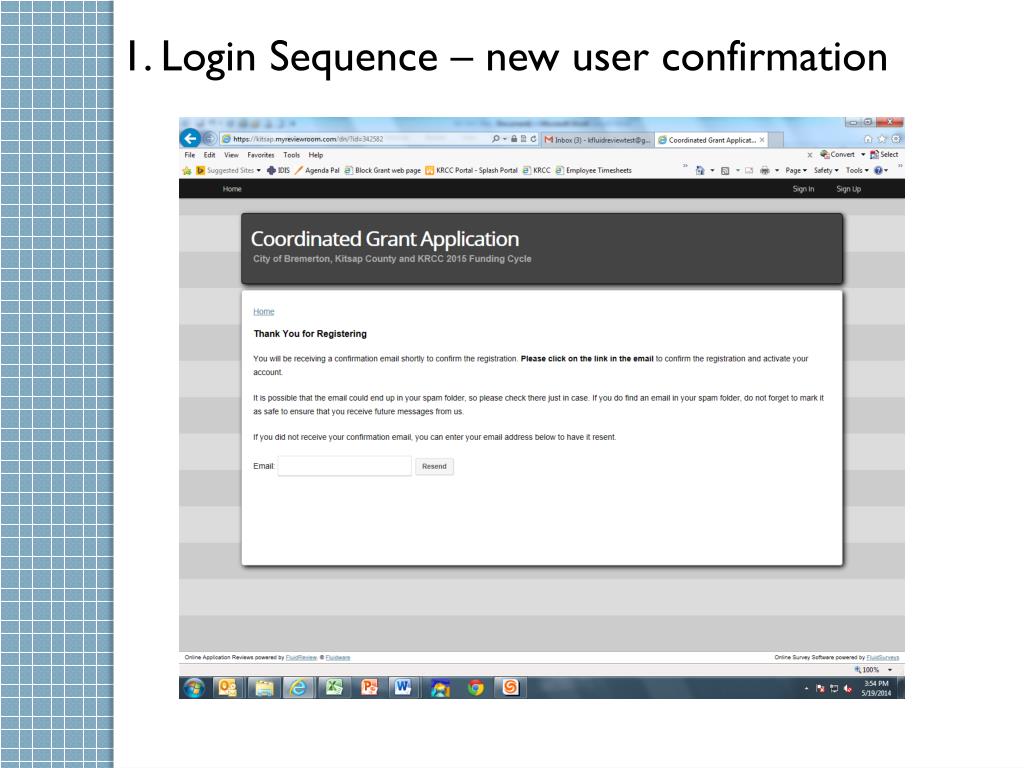Click the Email input field
This screenshot has width=1024, height=768.
click(x=344, y=466)
